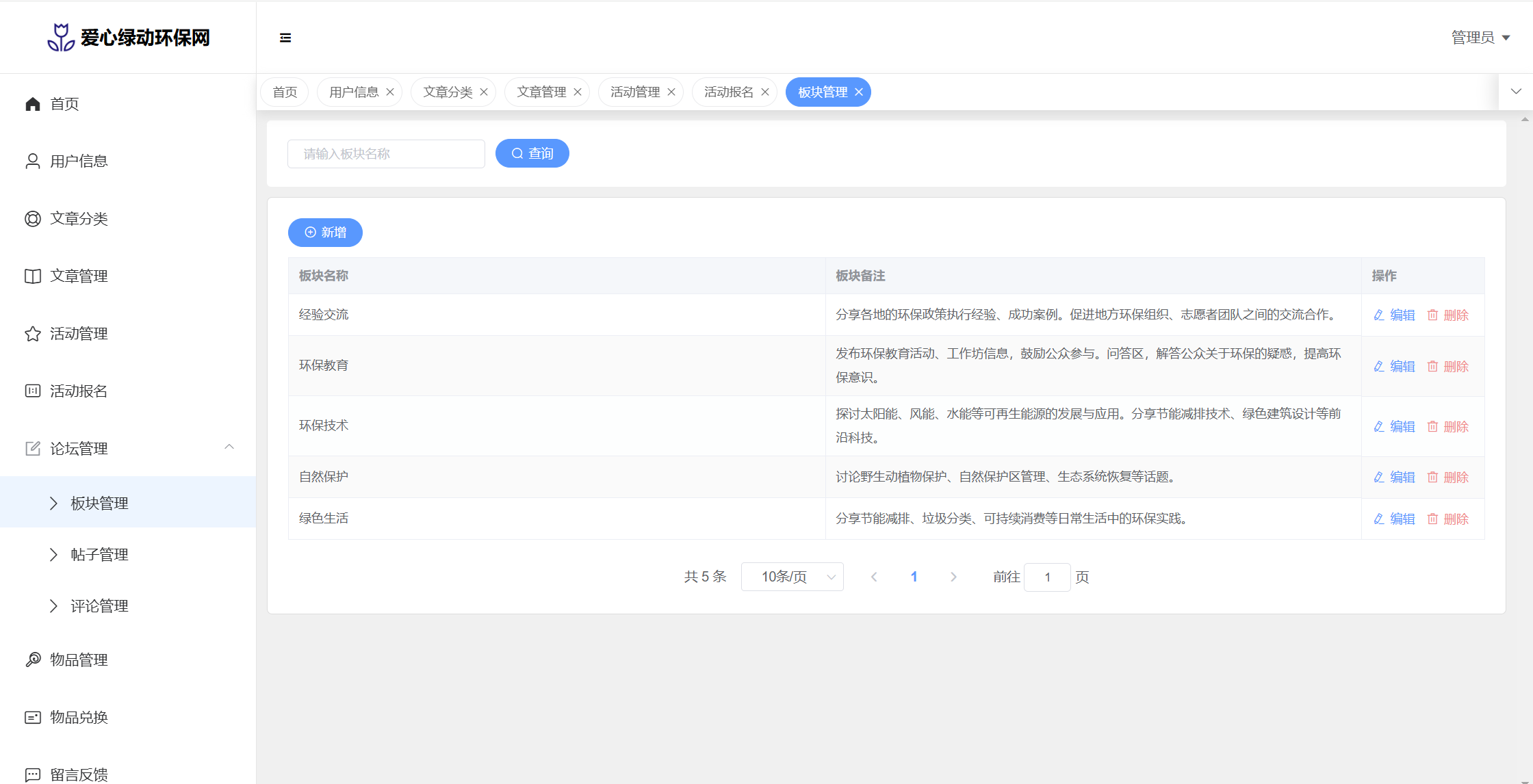
Task: Open the 10条/页 page size dropdown
Action: coord(792,577)
